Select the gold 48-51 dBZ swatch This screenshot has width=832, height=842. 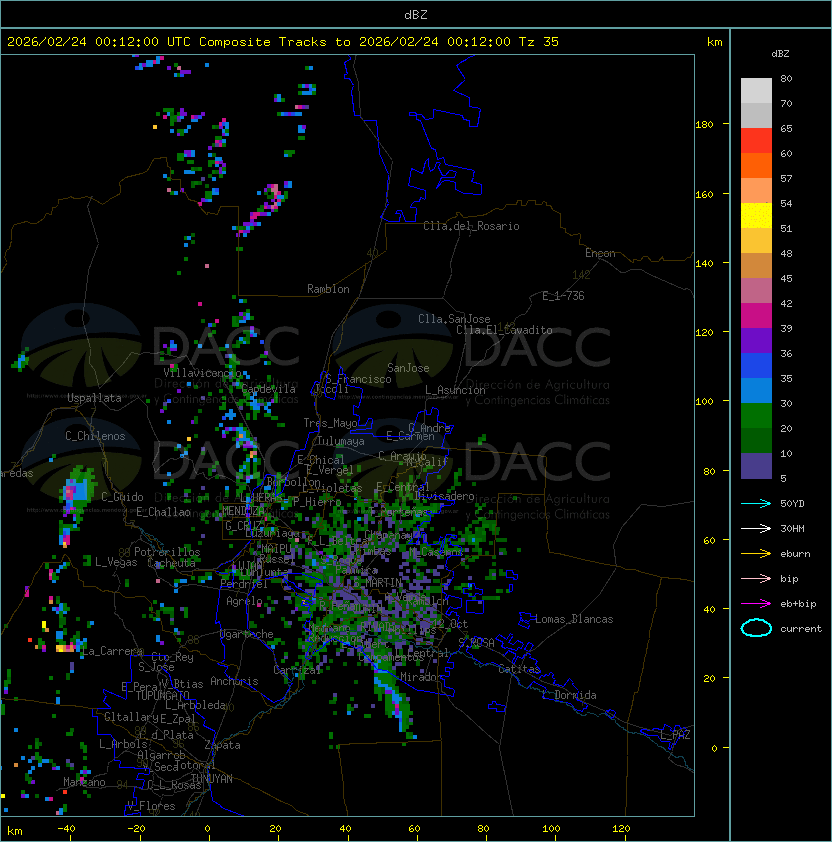pyautogui.click(x=756, y=241)
